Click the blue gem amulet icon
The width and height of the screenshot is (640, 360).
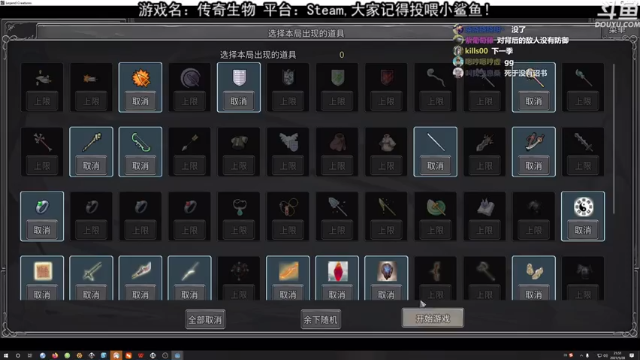point(387,271)
